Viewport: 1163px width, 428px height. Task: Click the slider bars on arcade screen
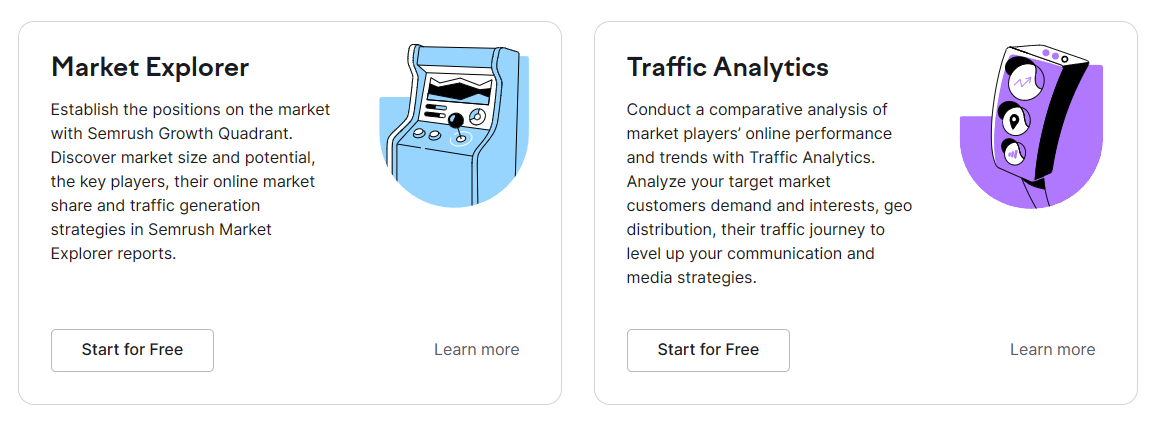tap(436, 111)
